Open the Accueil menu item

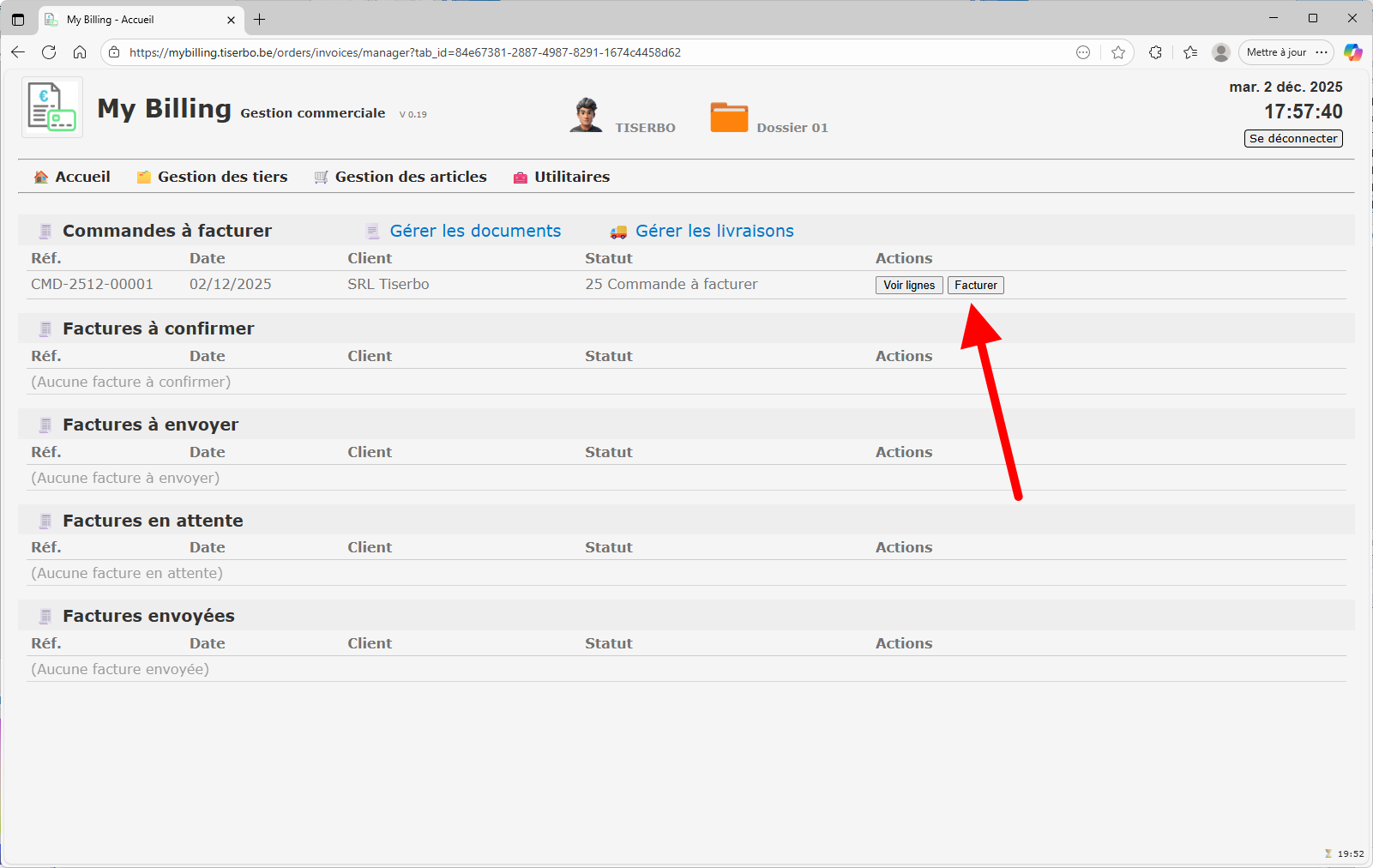pyautogui.click(x=82, y=177)
